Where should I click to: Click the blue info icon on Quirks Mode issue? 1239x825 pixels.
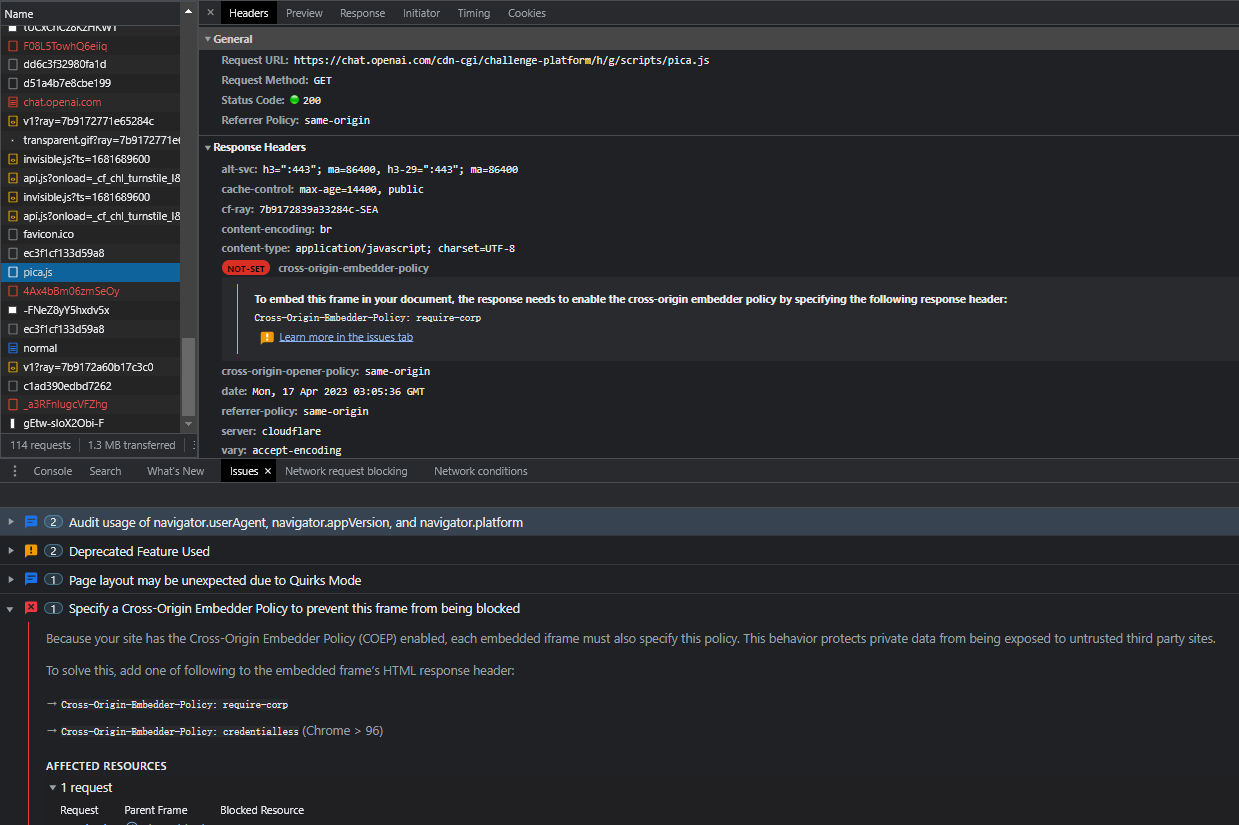click(31, 580)
